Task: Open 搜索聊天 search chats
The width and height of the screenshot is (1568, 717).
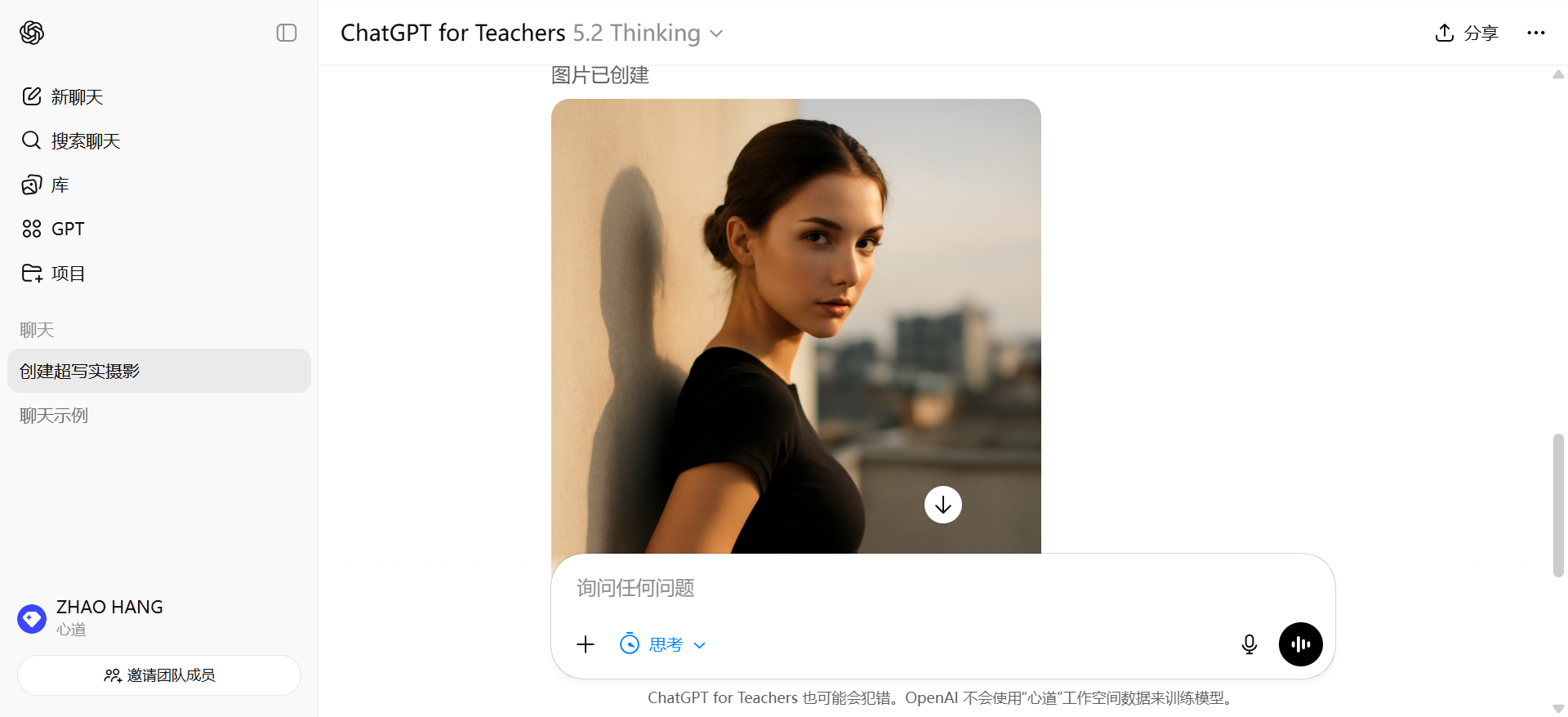Action: click(x=159, y=141)
